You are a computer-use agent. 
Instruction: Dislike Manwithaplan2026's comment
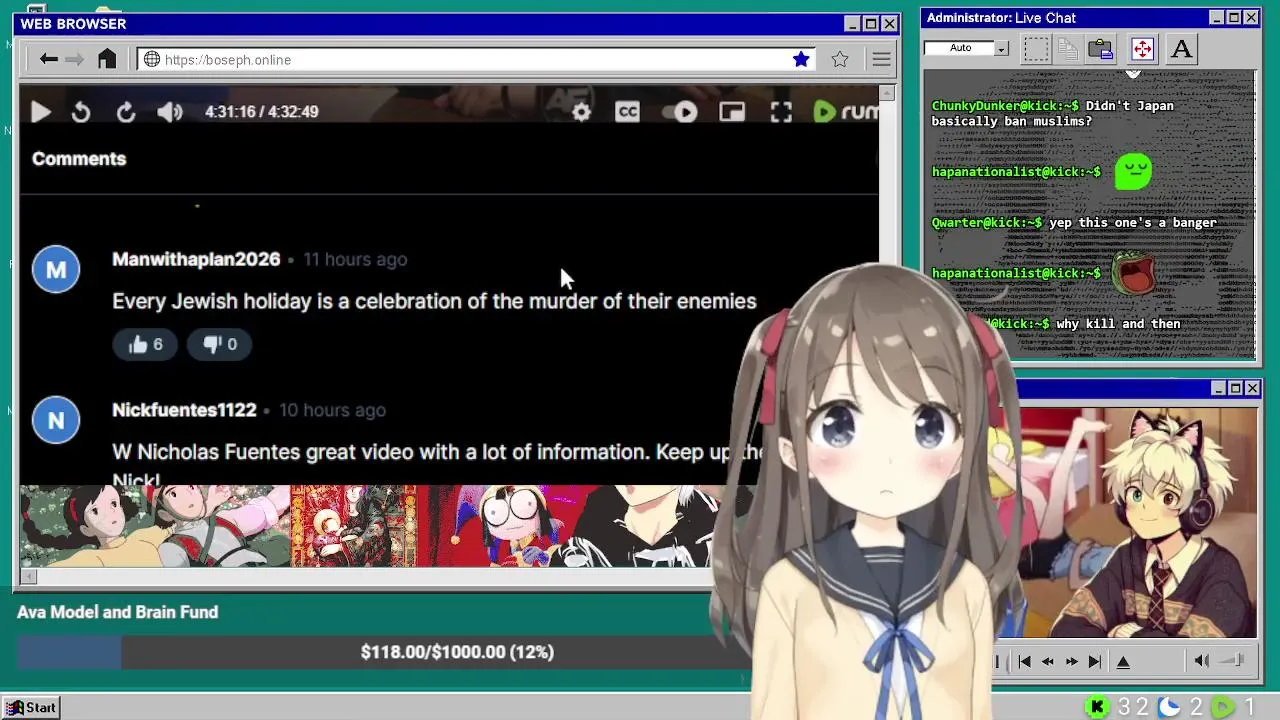pos(220,344)
